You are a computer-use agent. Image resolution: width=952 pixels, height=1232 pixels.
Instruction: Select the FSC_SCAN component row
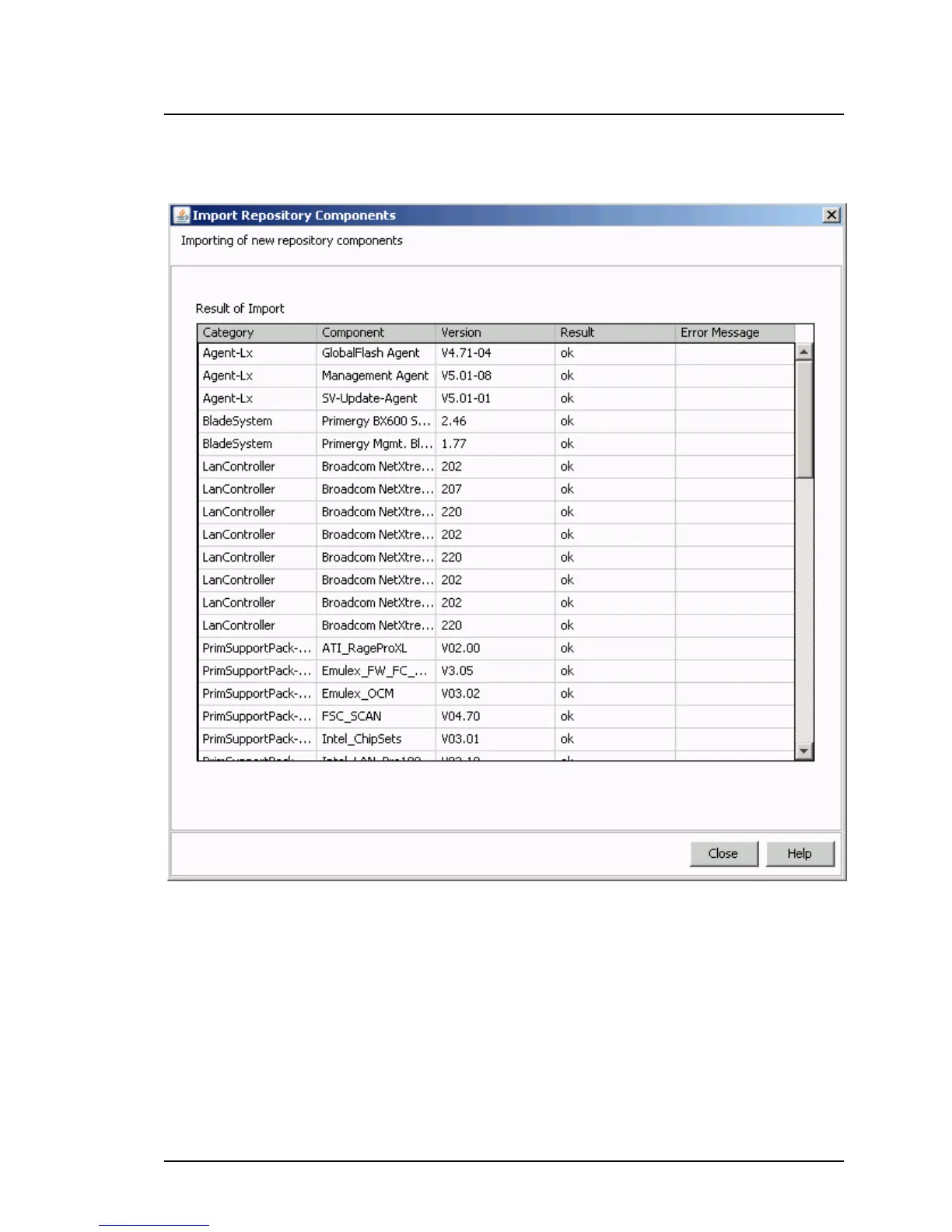point(496,716)
